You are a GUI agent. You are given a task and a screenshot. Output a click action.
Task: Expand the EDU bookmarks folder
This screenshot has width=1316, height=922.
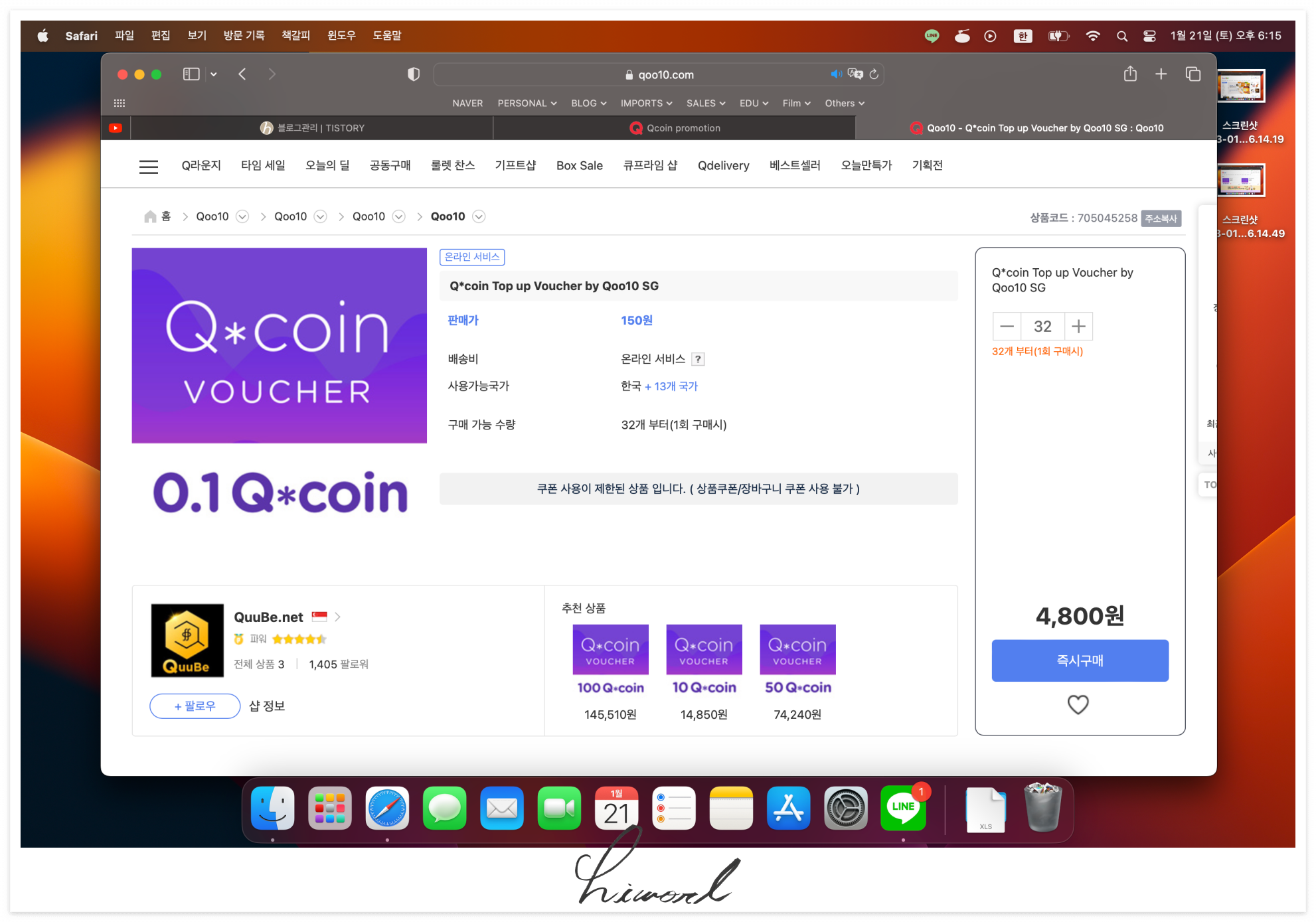point(754,103)
